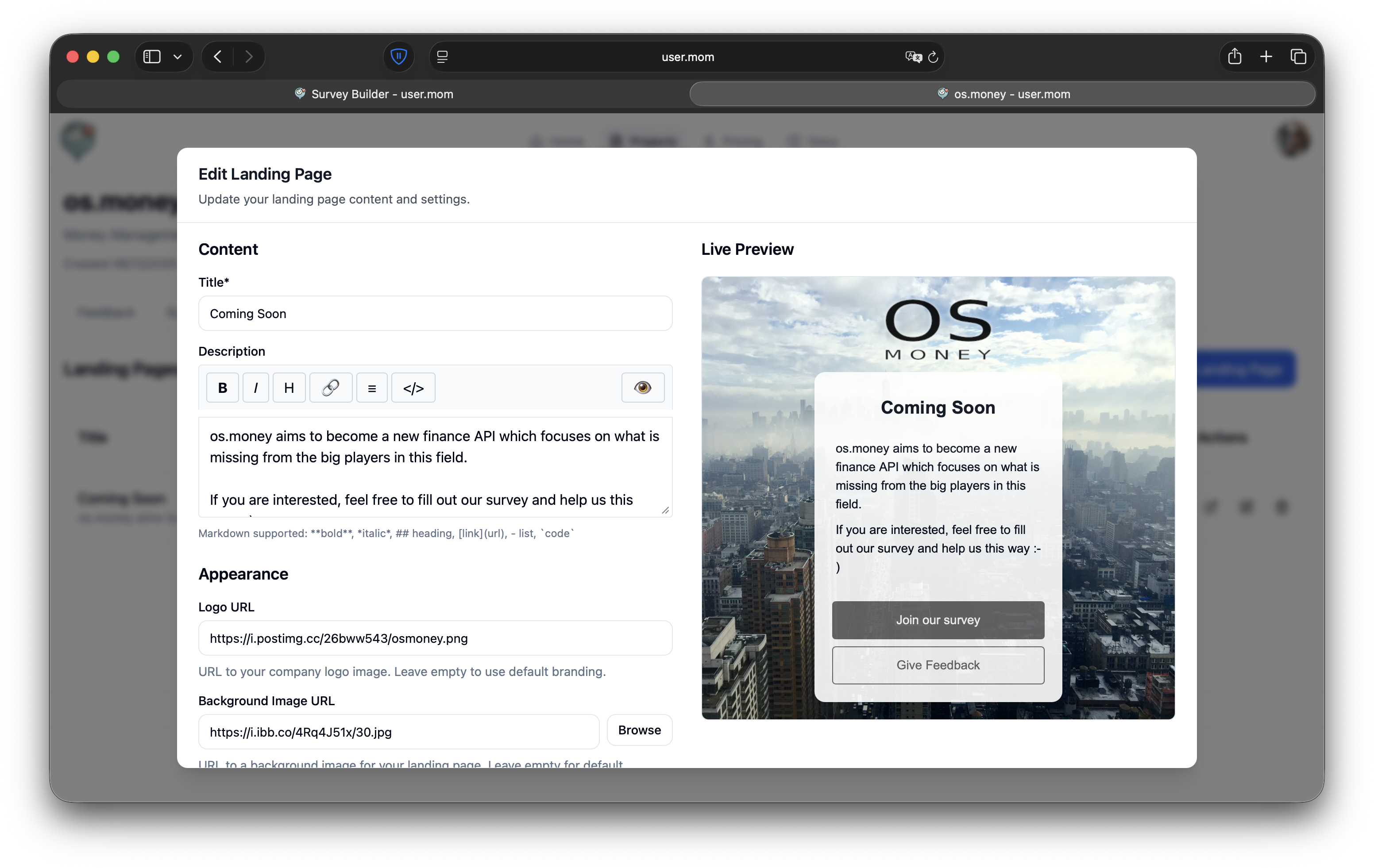The width and height of the screenshot is (1374, 868).
Task: Expand the sidebar options chevron
Action: (178, 57)
